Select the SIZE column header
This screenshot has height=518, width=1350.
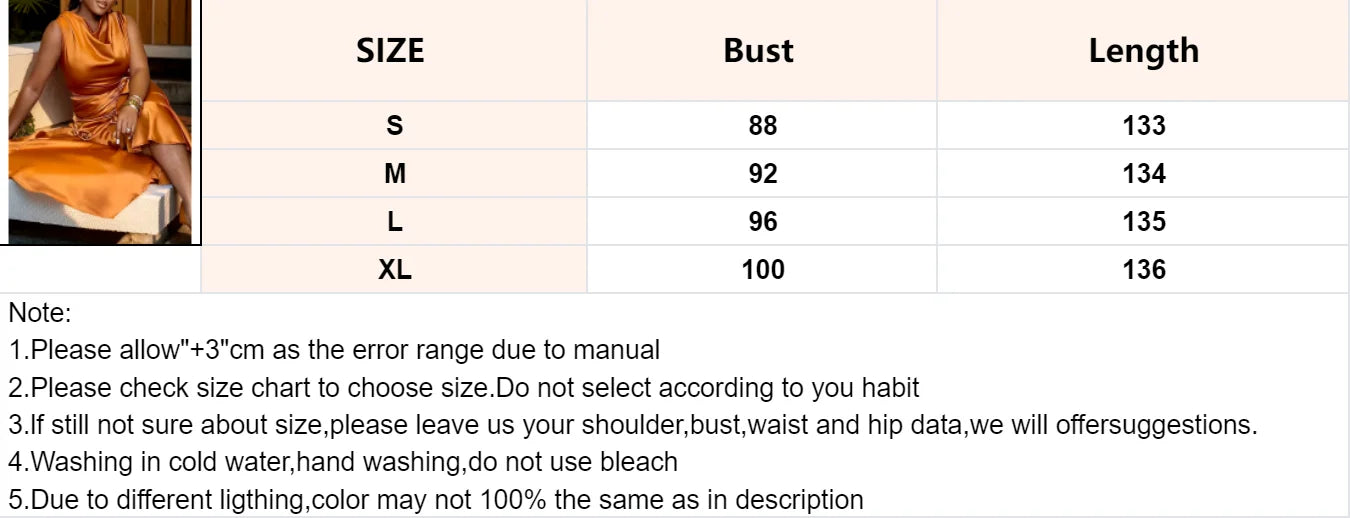pos(390,50)
